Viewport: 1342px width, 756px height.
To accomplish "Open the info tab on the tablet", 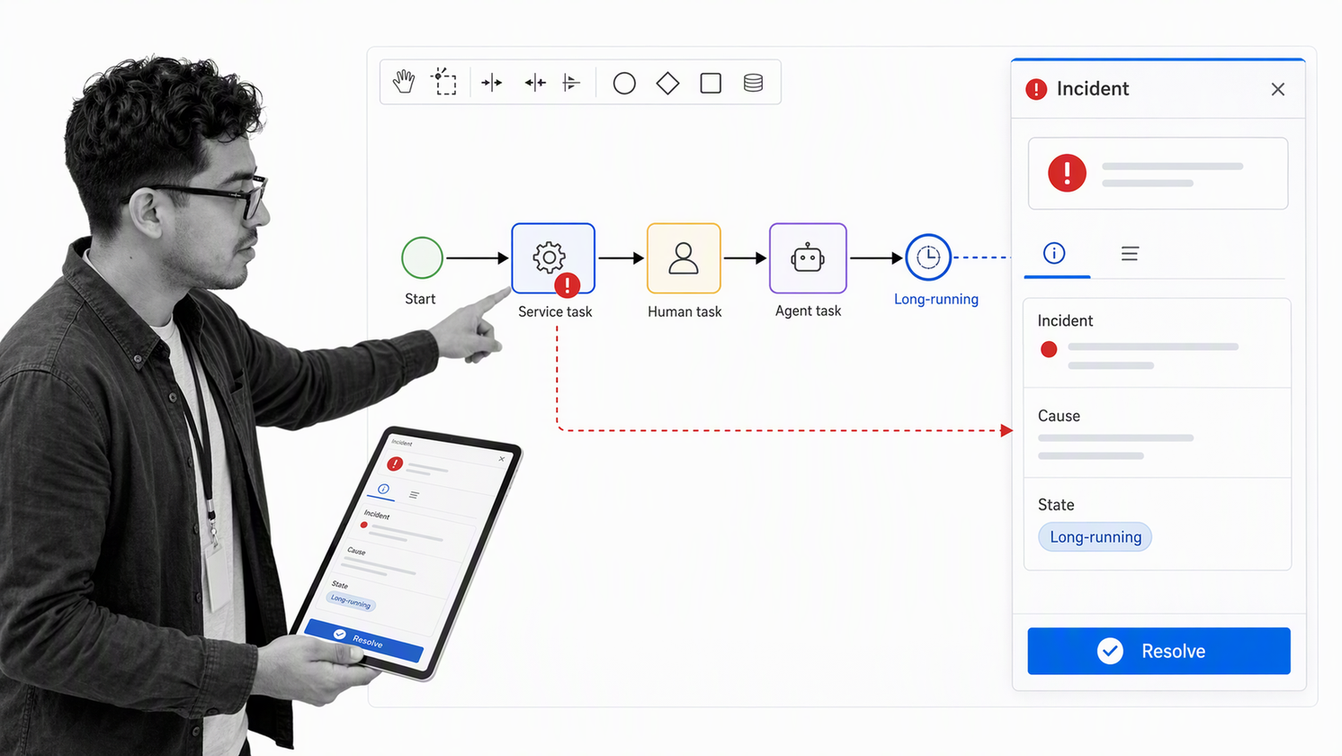I will click(383, 489).
